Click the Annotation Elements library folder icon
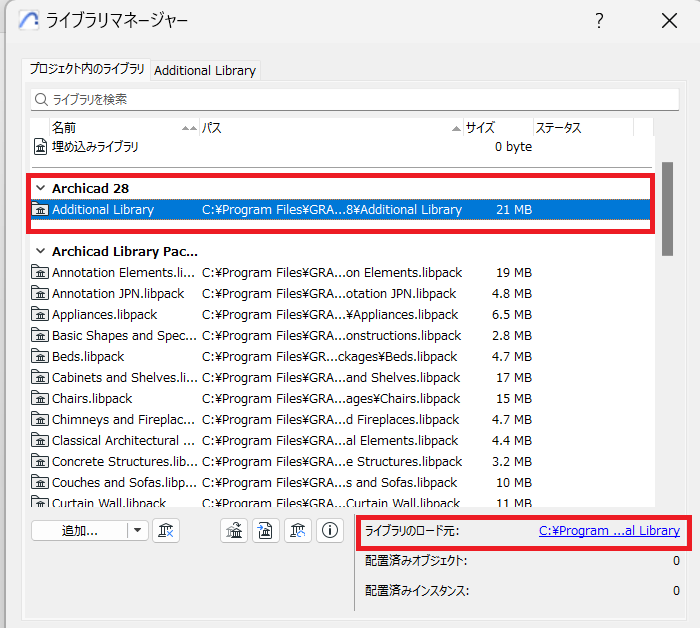This screenshot has height=628, width=700. (40, 272)
